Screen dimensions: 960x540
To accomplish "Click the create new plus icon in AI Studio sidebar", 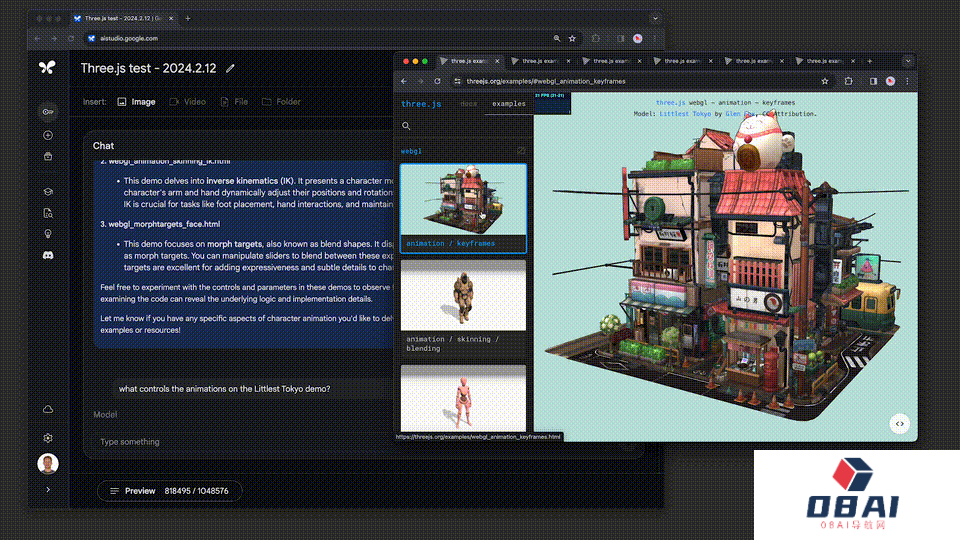I will coord(48,135).
